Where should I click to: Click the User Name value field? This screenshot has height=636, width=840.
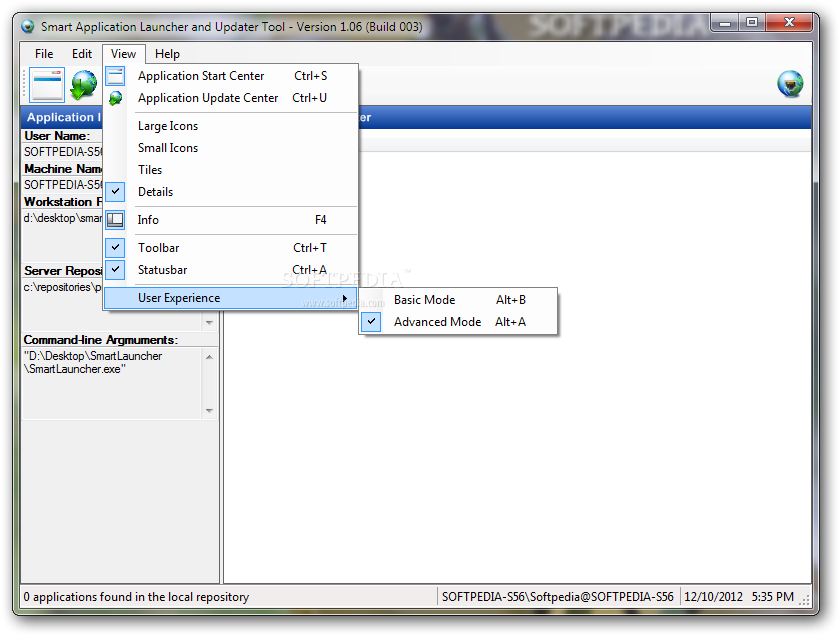[x=63, y=152]
